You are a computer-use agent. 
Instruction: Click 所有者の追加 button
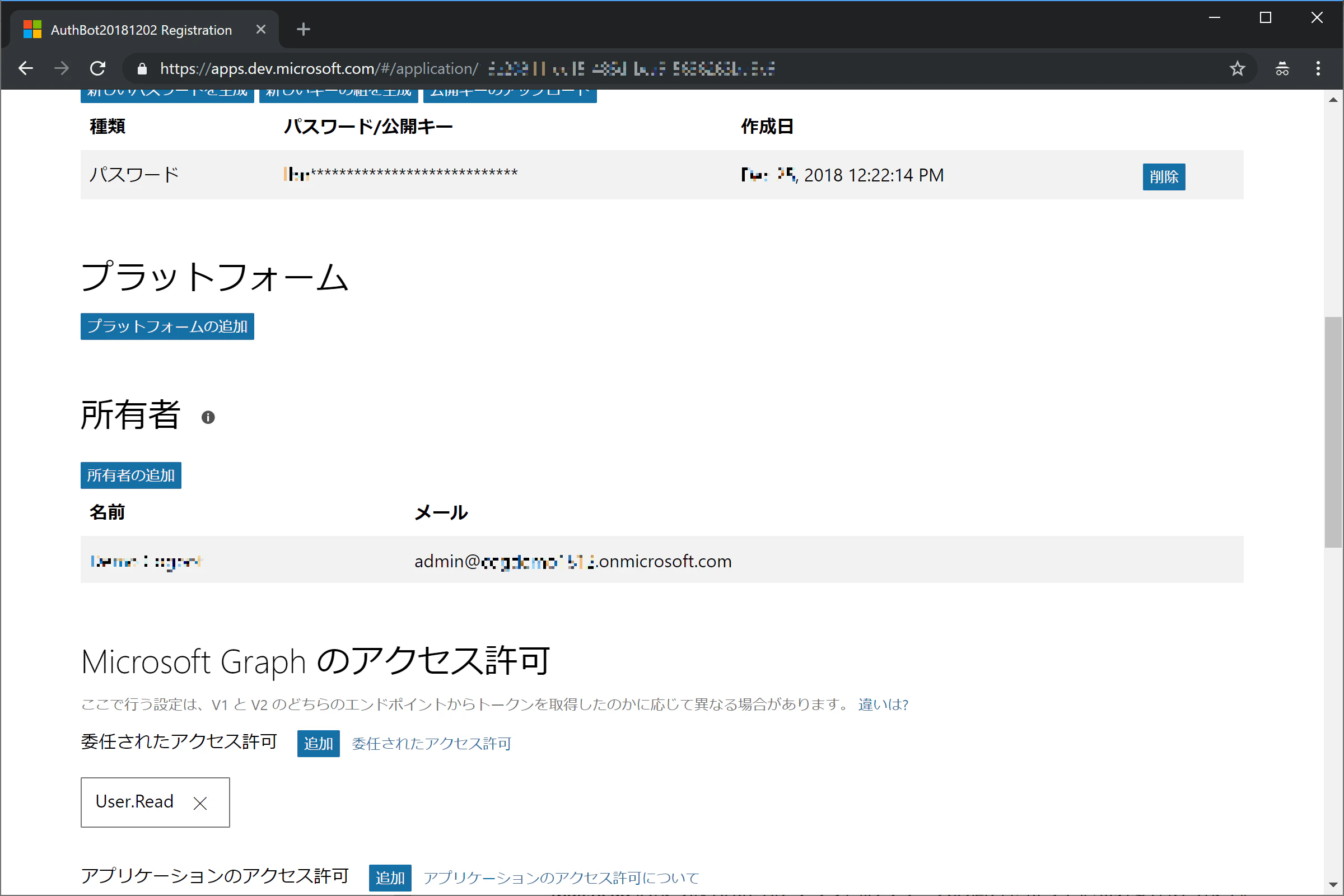[131, 475]
